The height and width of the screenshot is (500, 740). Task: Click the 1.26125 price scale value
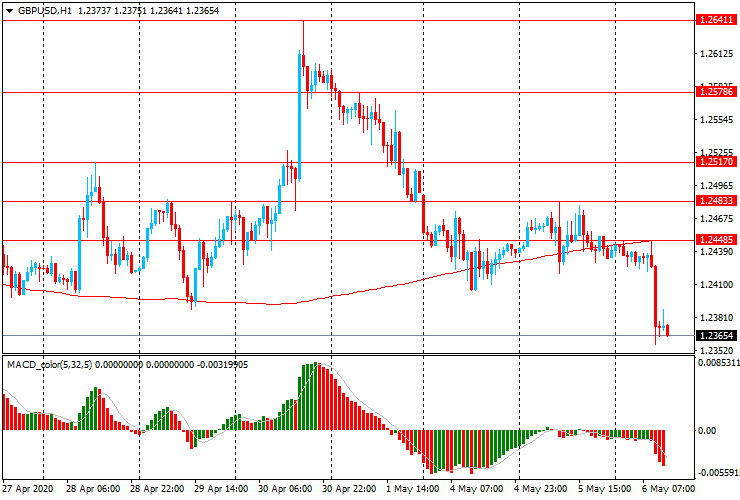click(x=716, y=54)
